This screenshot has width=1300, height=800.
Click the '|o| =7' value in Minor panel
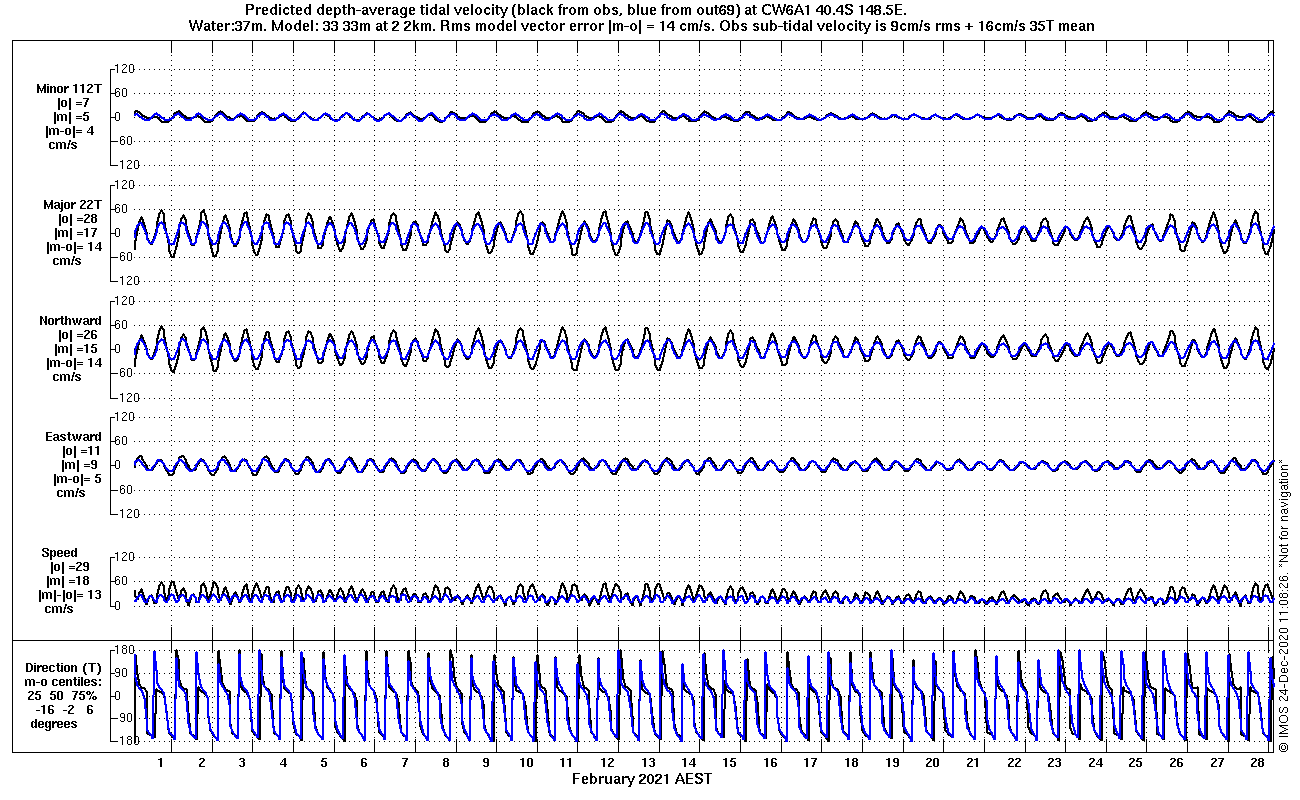(x=73, y=103)
